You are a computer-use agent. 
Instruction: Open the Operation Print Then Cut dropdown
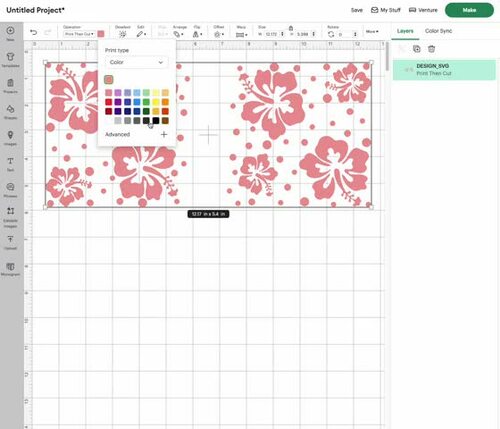click(x=79, y=34)
